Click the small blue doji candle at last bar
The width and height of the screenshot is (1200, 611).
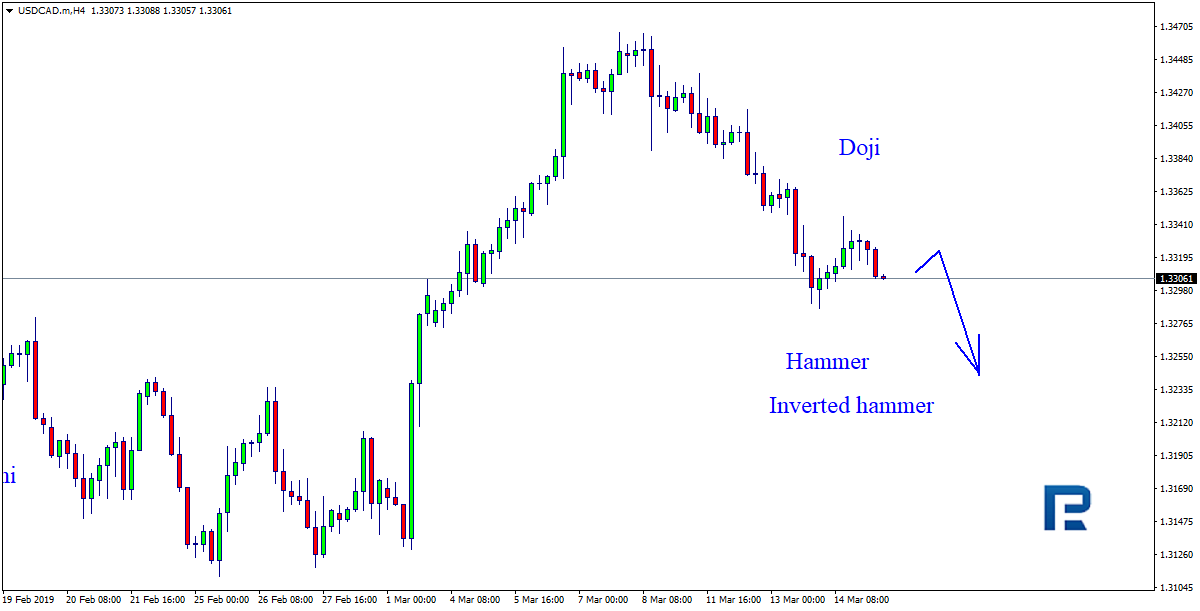[x=884, y=277]
